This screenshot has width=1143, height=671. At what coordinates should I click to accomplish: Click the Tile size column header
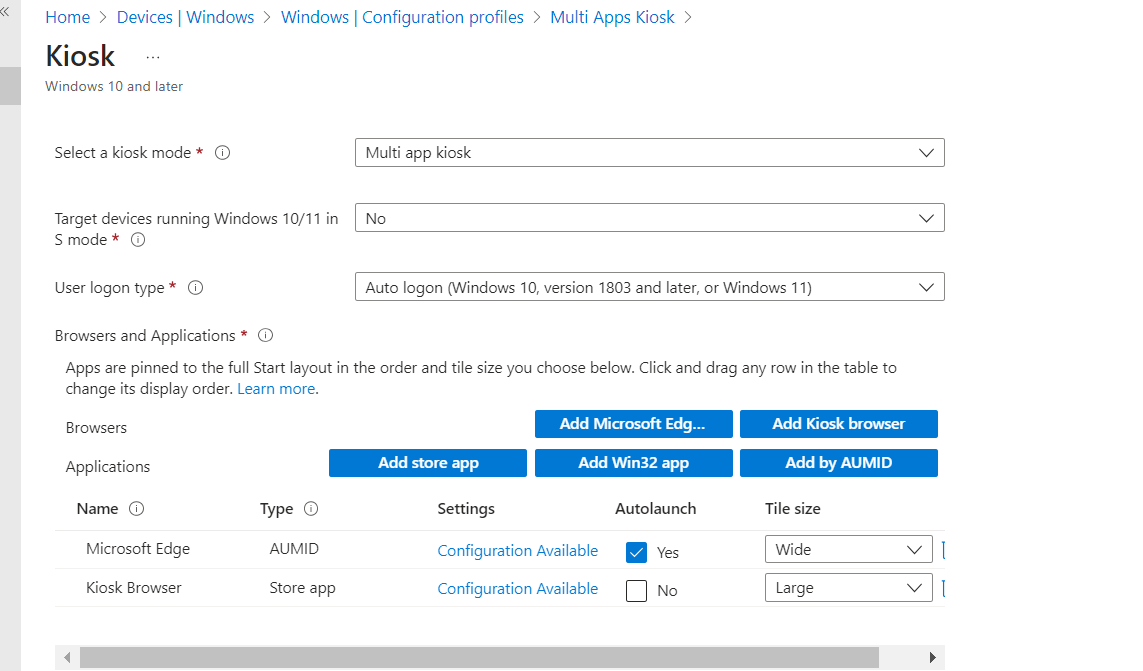(792, 508)
